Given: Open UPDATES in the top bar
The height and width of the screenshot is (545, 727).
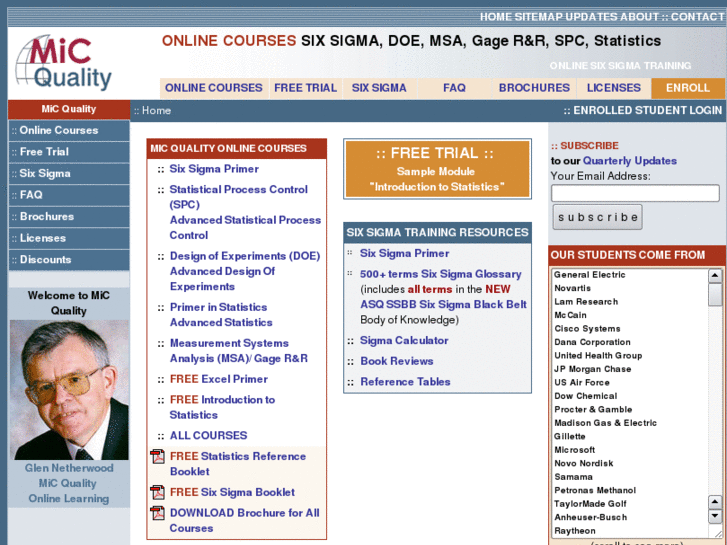Looking at the screenshot, I should point(591,17).
